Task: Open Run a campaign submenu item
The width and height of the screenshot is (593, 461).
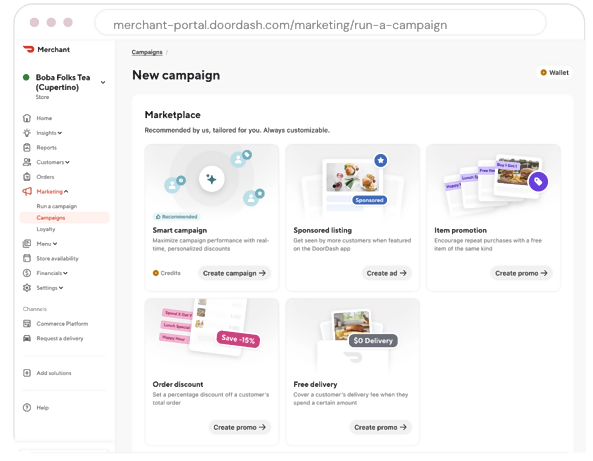Action: pos(57,206)
